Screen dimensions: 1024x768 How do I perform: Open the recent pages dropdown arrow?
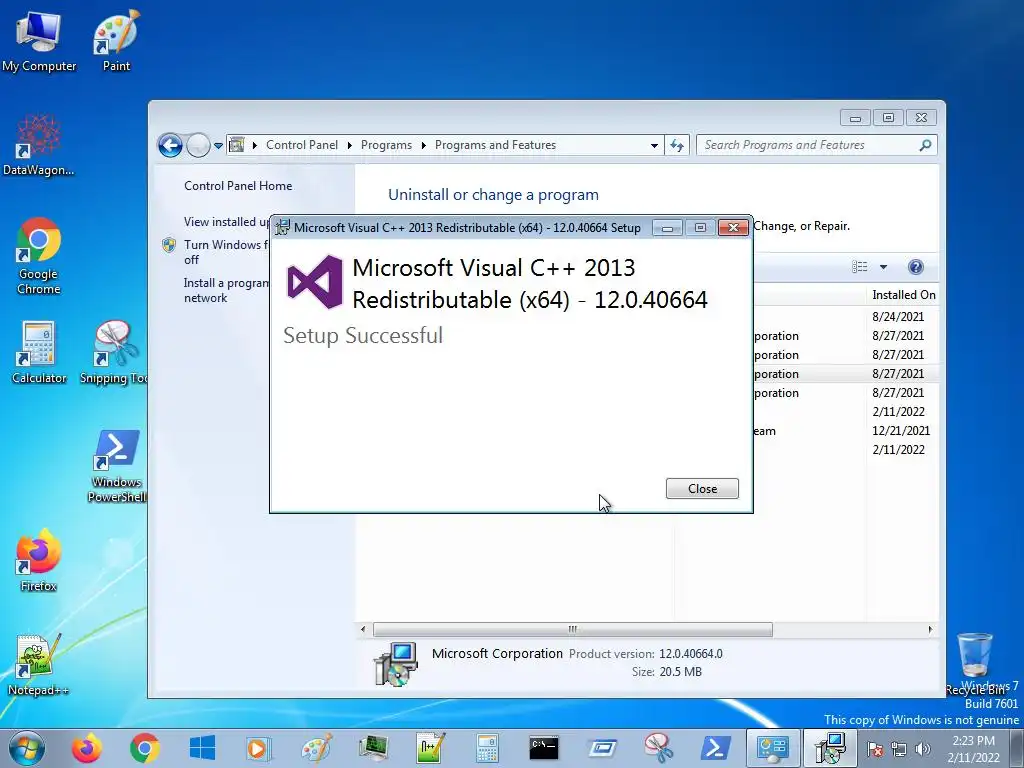pyautogui.click(x=219, y=146)
